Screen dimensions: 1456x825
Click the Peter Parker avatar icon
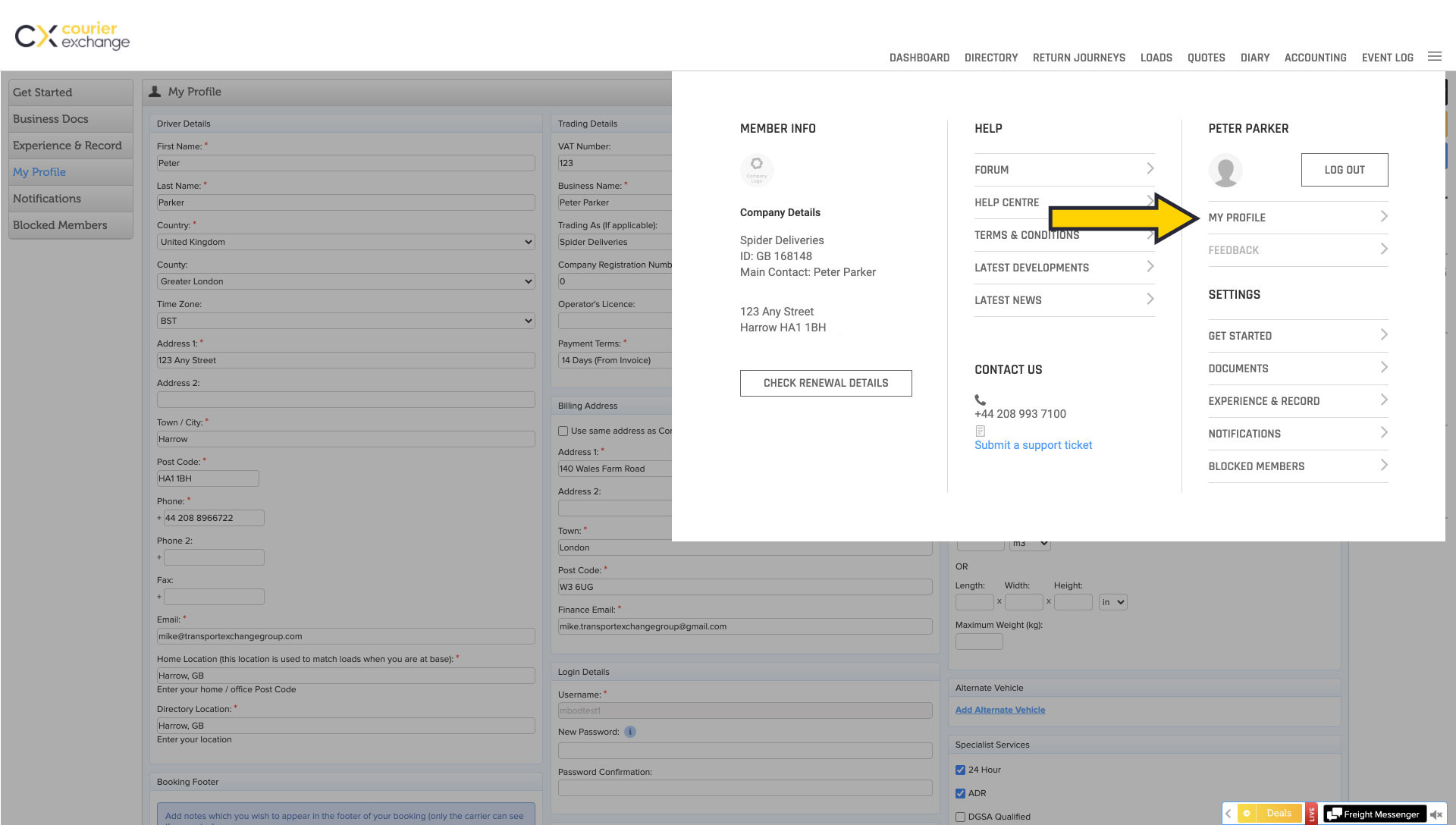click(1225, 171)
